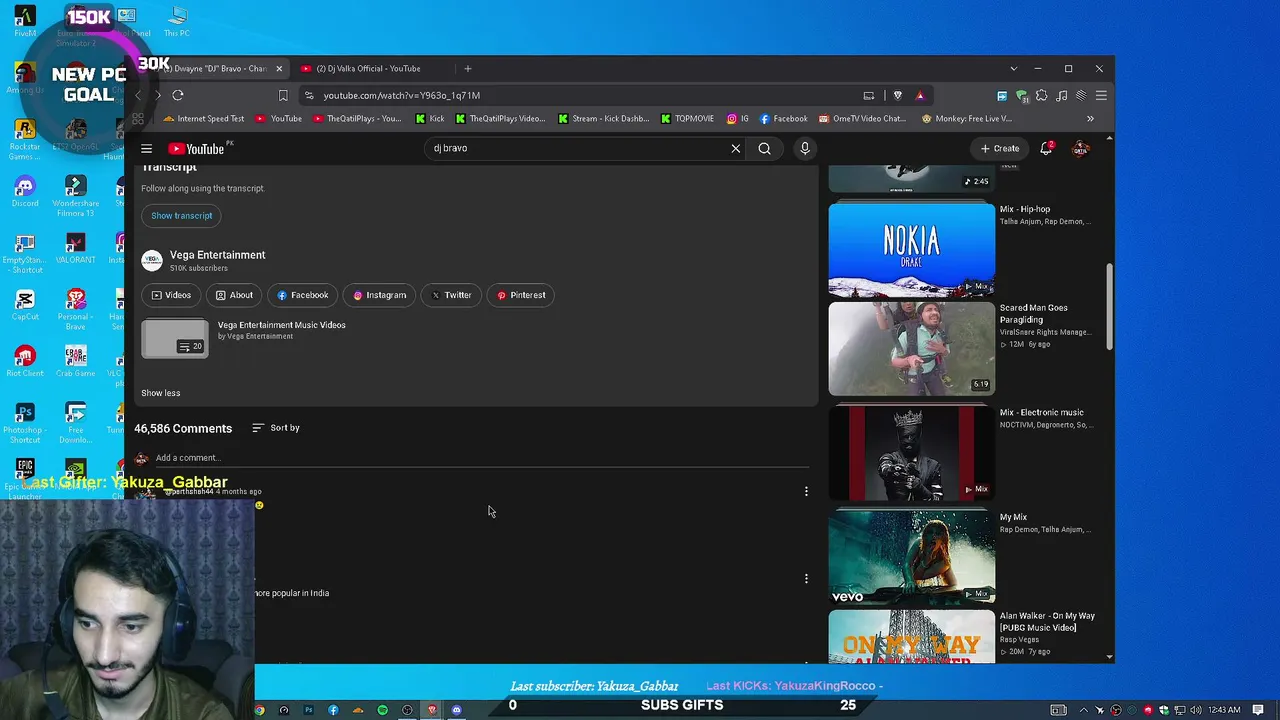Open the Vega Entertainment channel name
1280x720 pixels.
218,255
